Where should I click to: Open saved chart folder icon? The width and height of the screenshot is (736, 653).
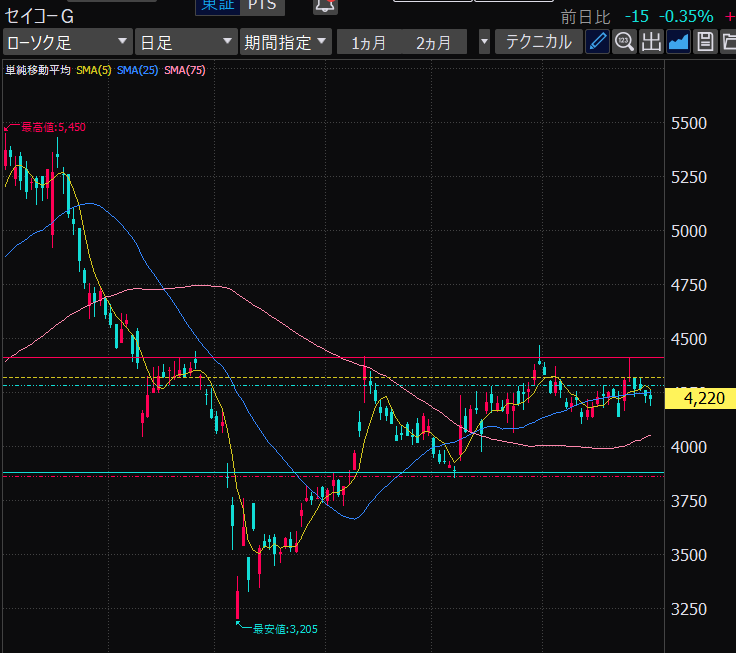728,42
